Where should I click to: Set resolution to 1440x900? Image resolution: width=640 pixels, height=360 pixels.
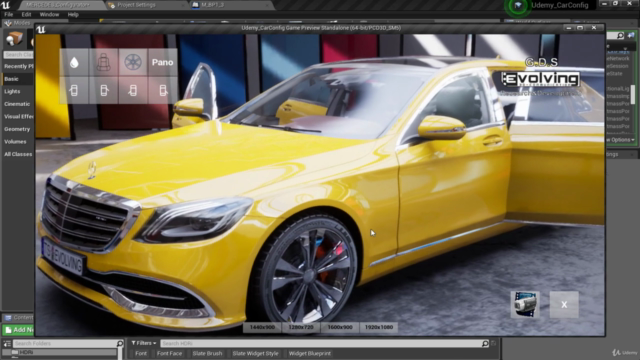(262, 327)
